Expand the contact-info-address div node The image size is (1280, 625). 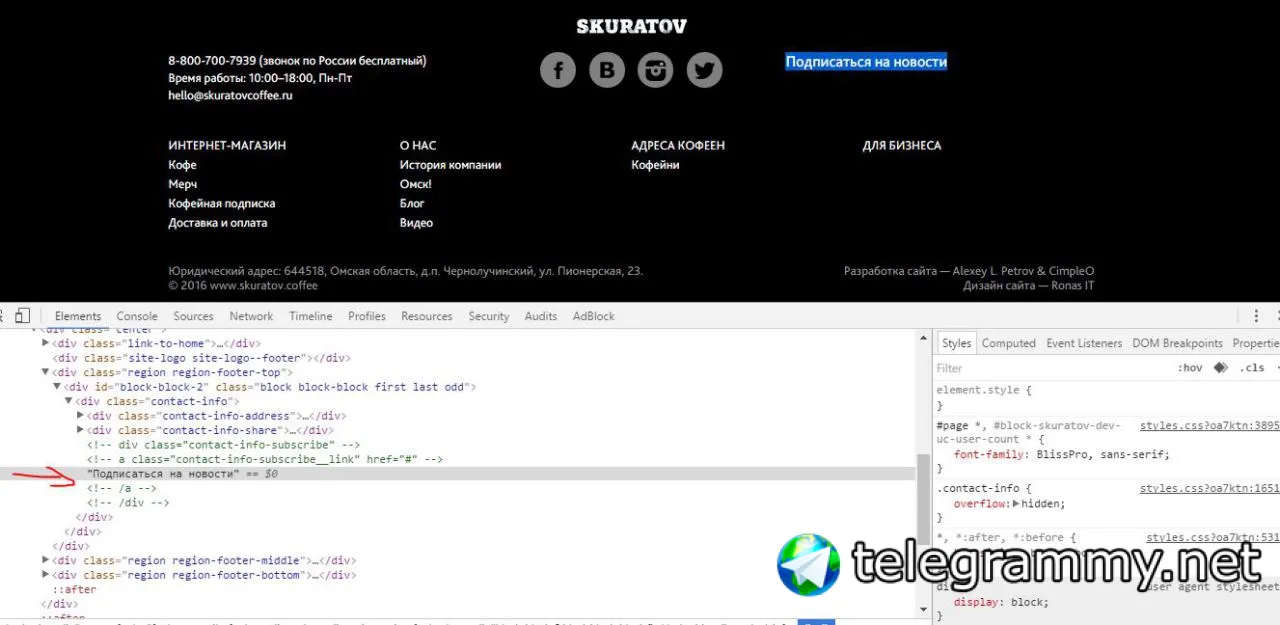tap(81, 416)
